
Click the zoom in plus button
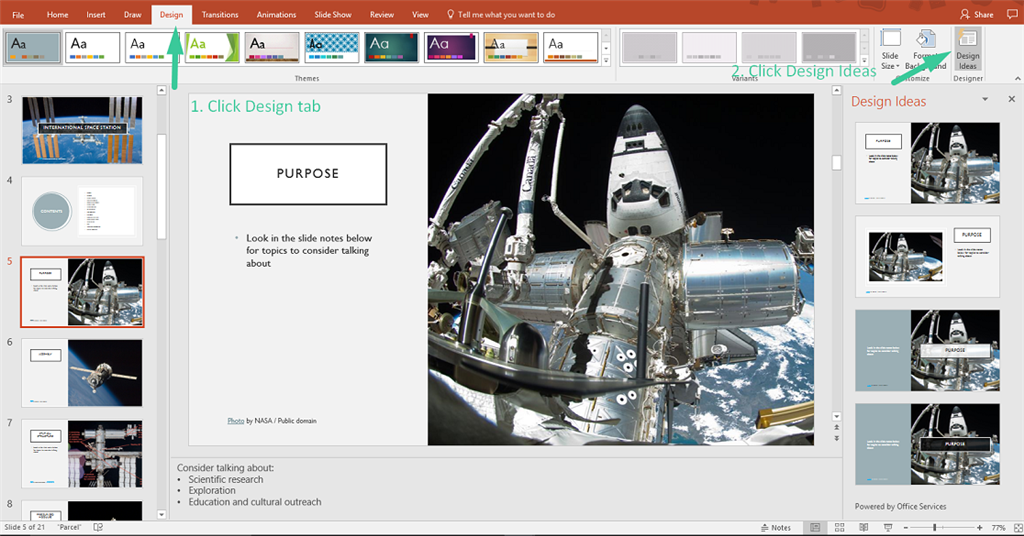point(980,528)
